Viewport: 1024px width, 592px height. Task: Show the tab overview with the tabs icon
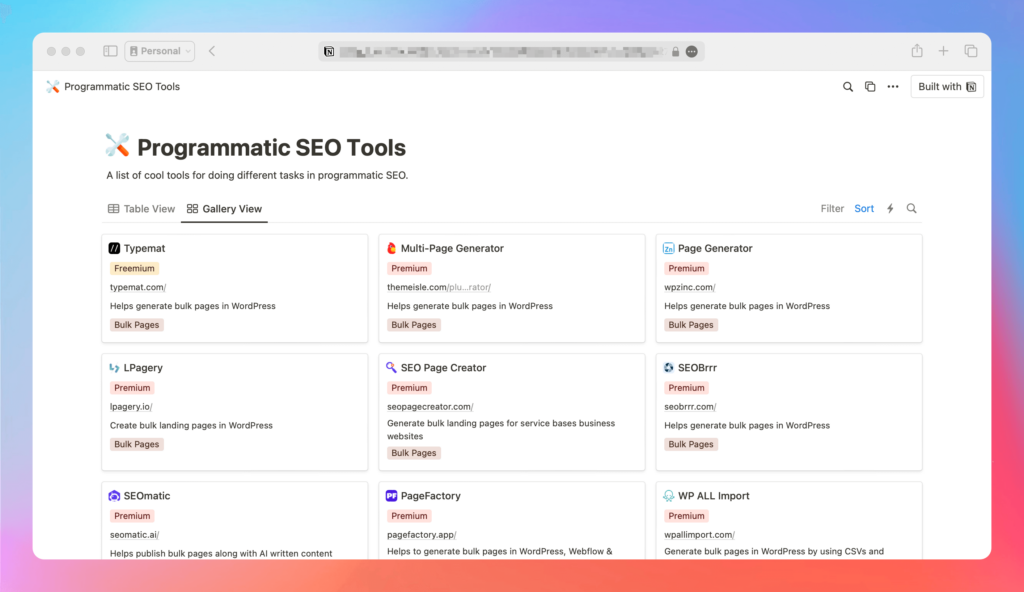pos(970,50)
